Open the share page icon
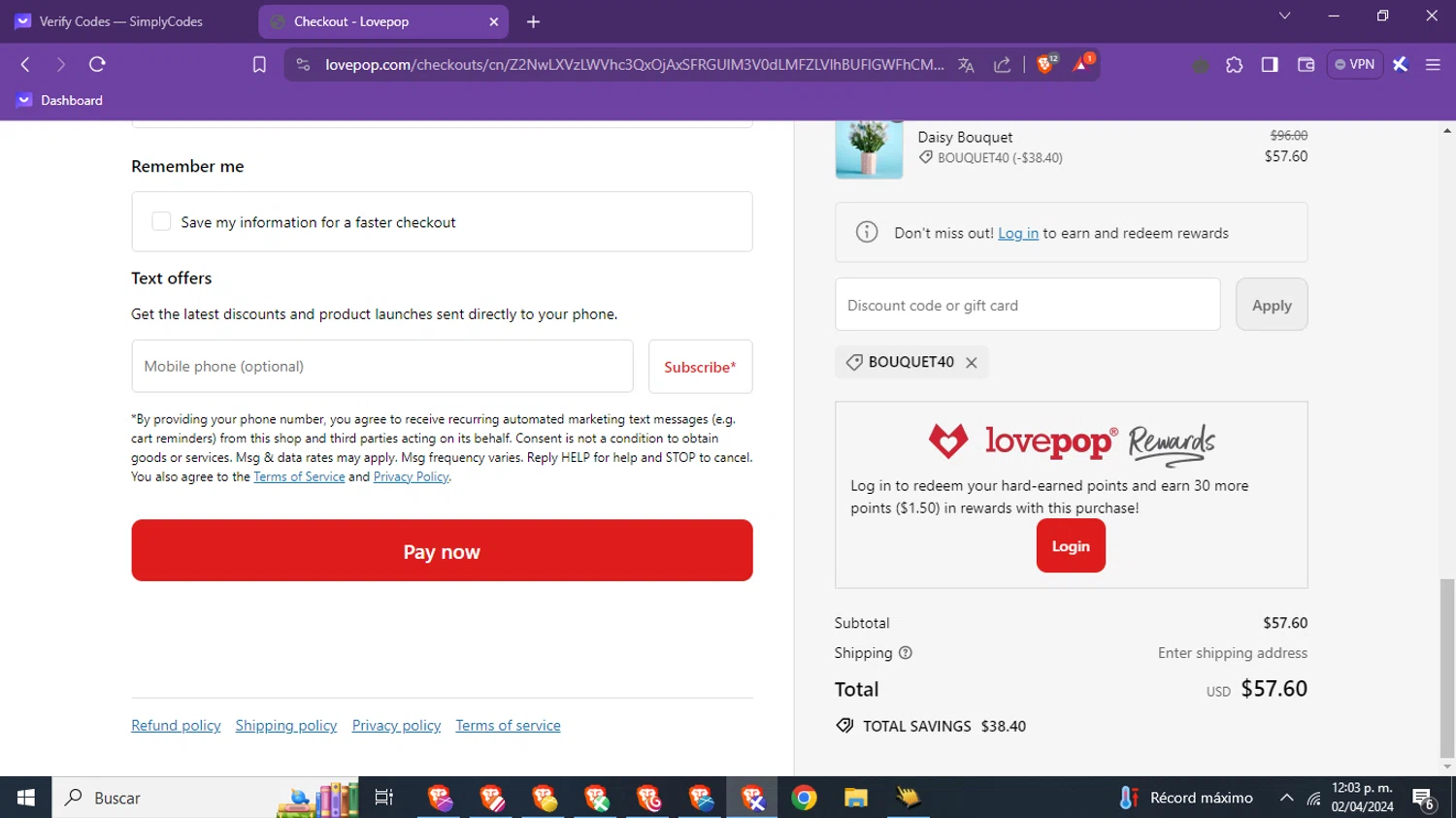The width and height of the screenshot is (1456, 818). [x=1003, y=65]
